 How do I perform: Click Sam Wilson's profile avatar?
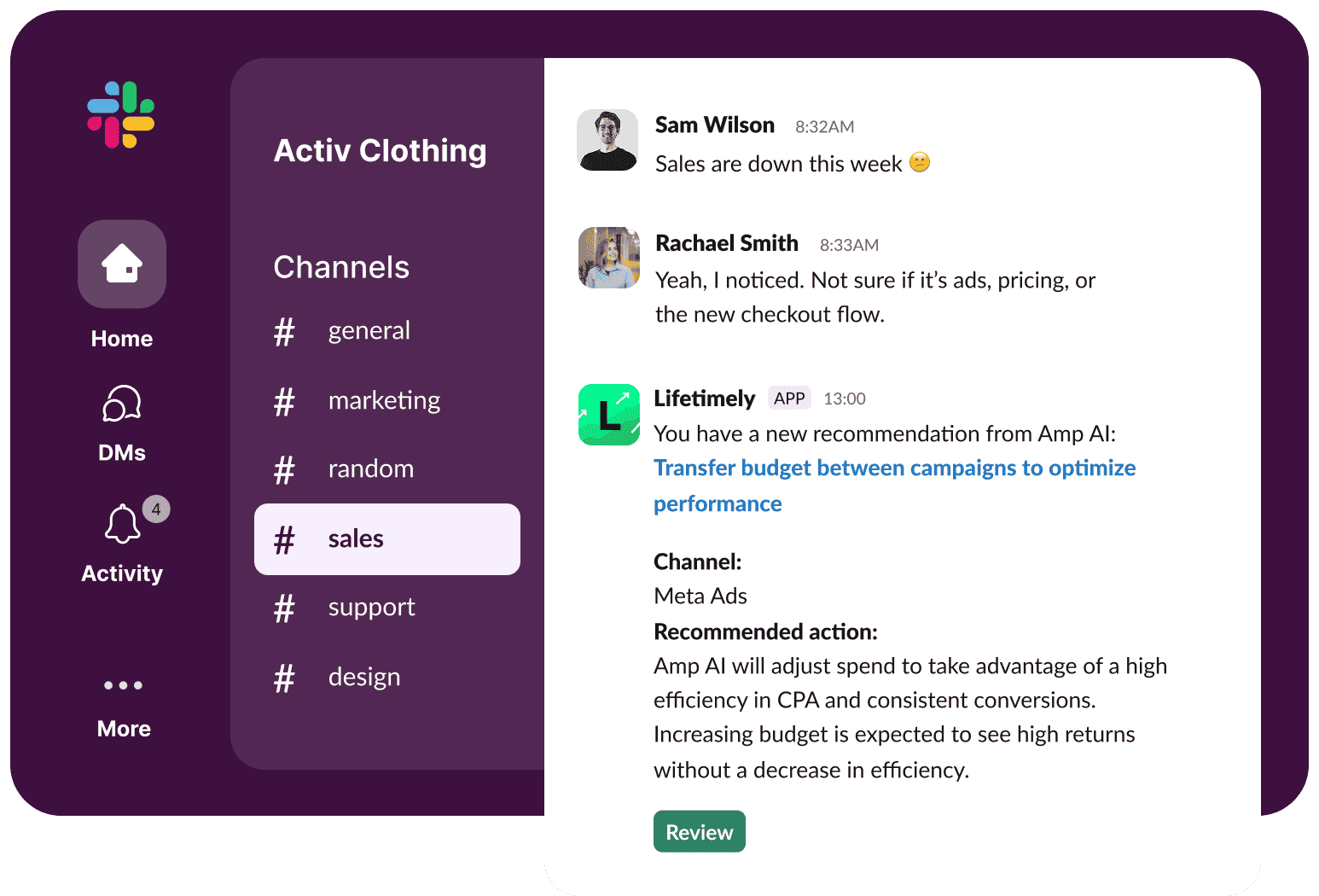(607, 140)
